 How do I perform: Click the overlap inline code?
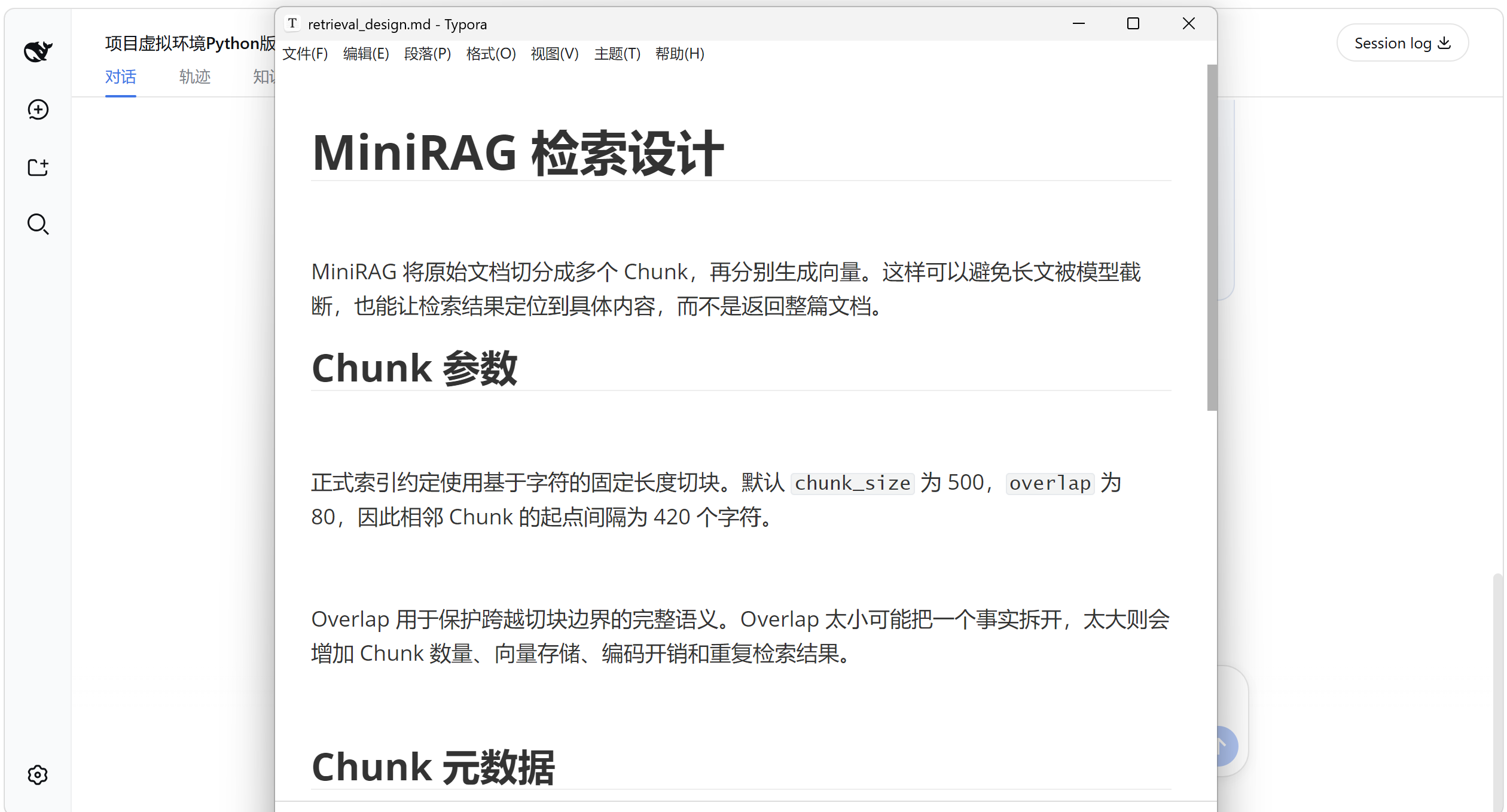tap(1050, 483)
